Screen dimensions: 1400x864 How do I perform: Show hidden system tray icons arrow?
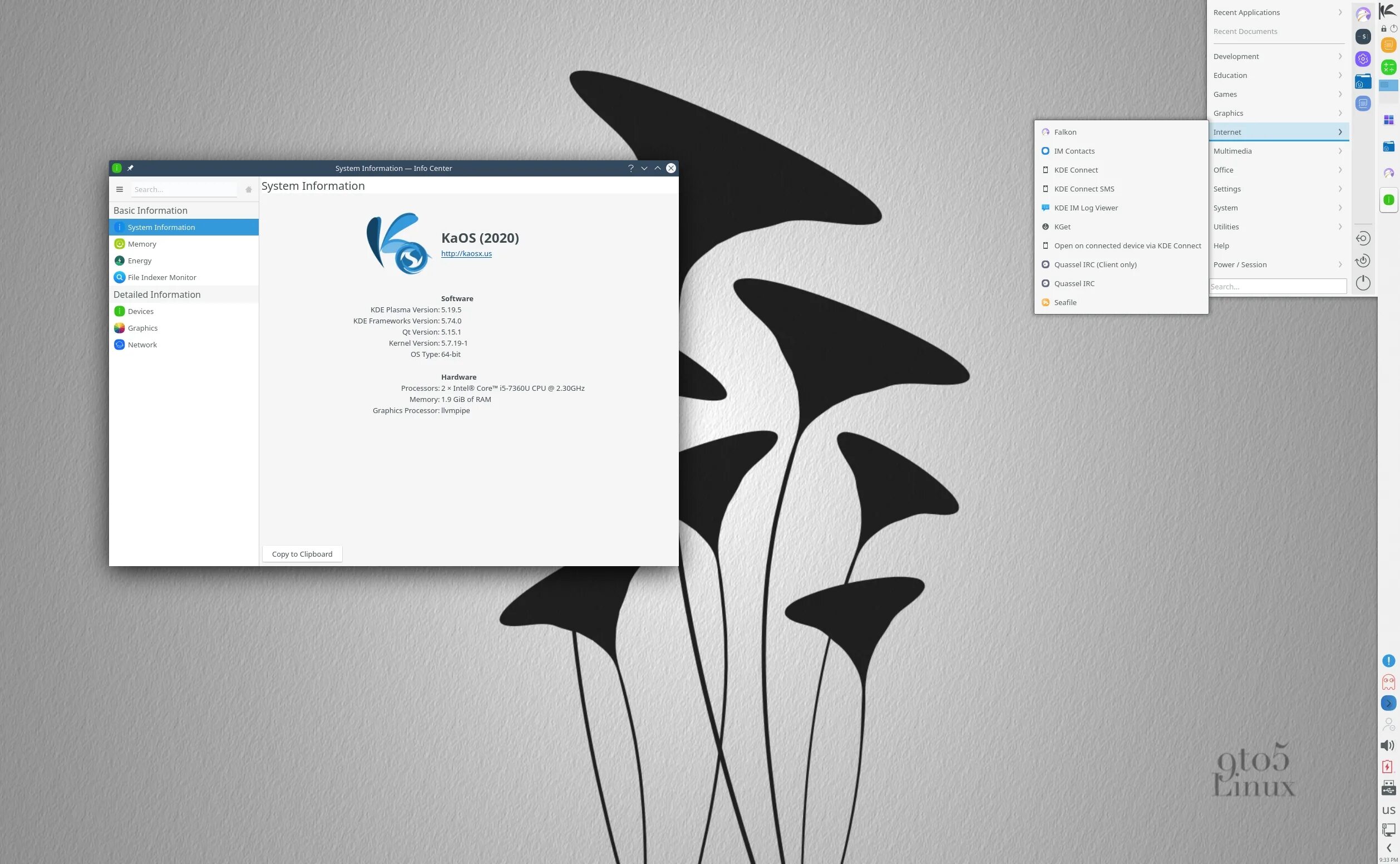click(1388, 848)
